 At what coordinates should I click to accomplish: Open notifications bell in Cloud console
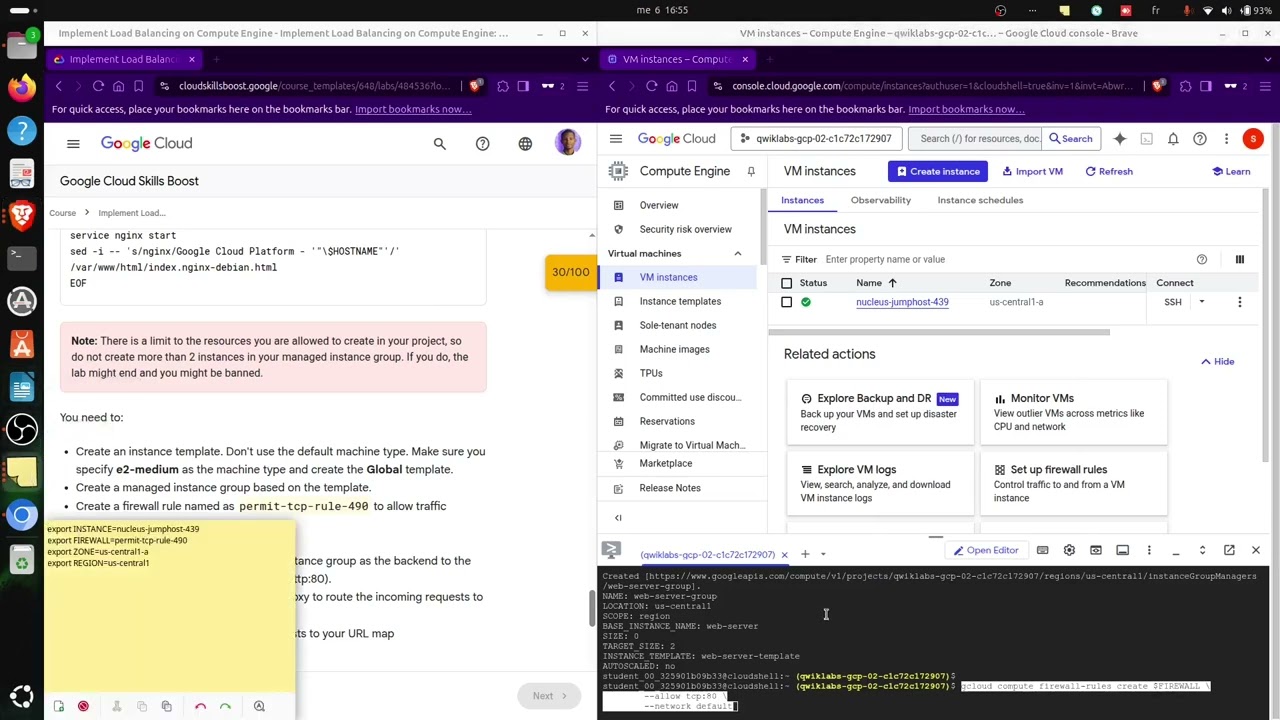pos(1173,139)
